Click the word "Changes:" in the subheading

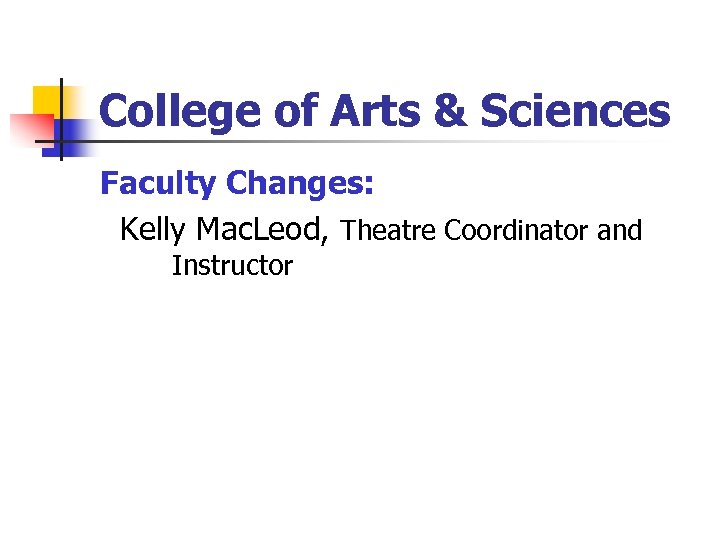tap(300, 184)
